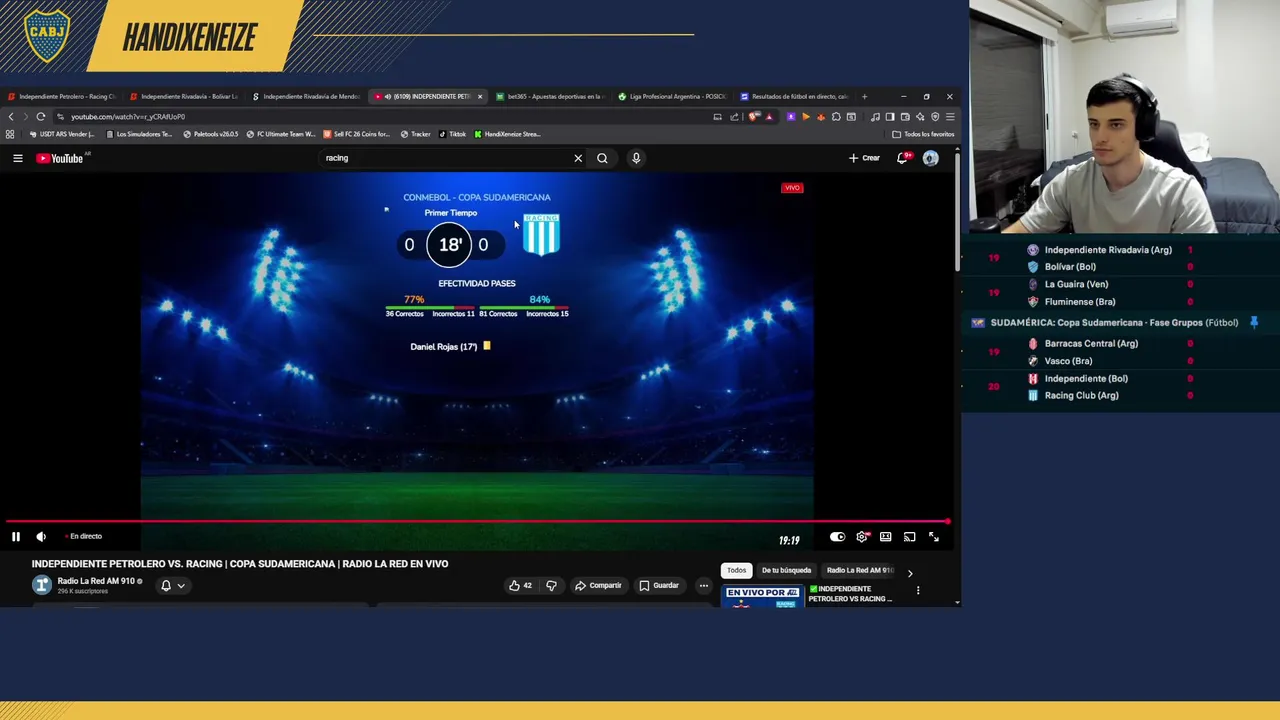This screenshot has width=1280, height=720.
Task: Select the 'Radio La Red AM 910' chip
Action: tap(860, 570)
